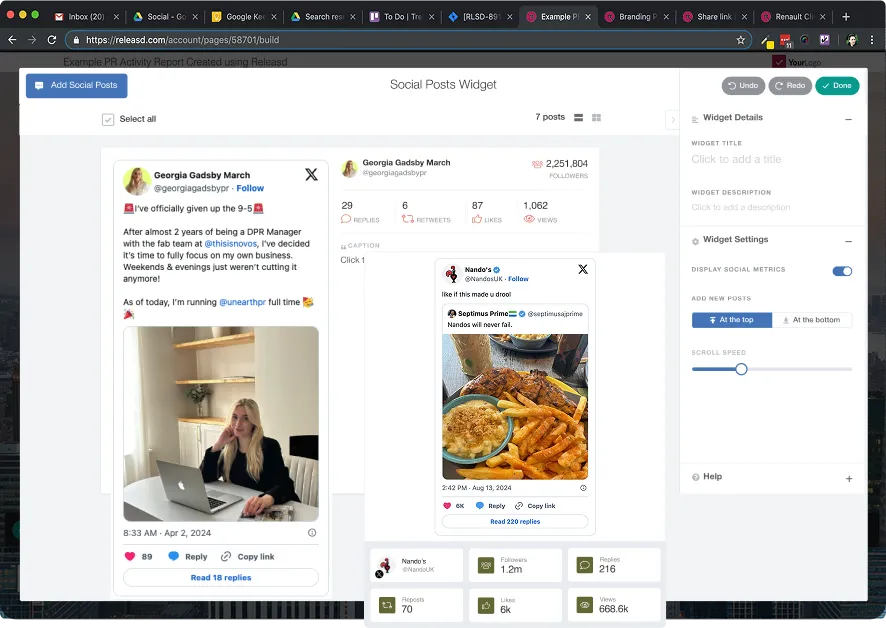Click the Replies 216 speech bubble icon
The height and width of the screenshot is (628, 886).
[x=583, y=565]
